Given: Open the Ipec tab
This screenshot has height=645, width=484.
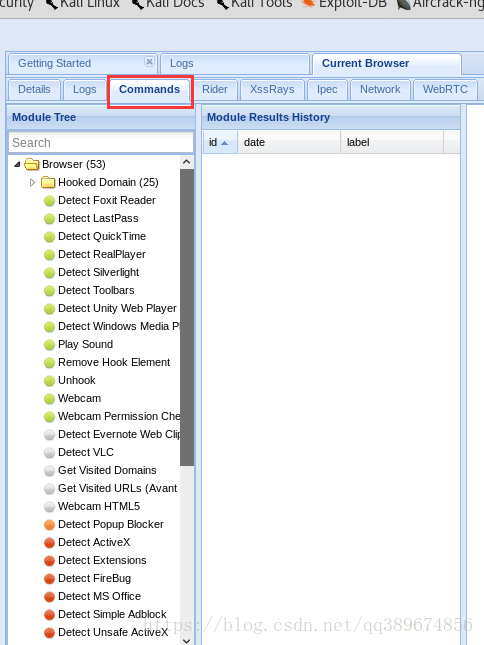Looking at the screenshot, I should point(327,89).
